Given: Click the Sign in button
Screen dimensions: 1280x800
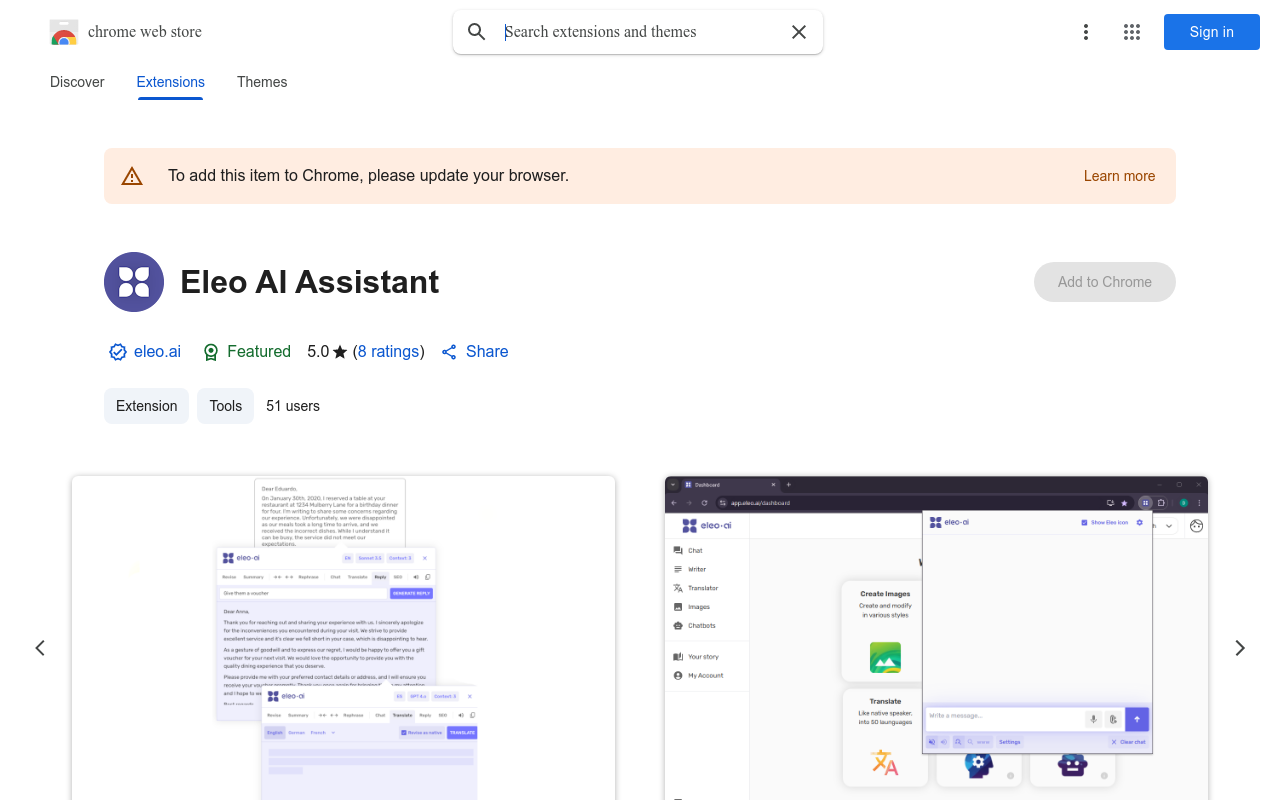Looking at the screenshot, I should (1212, 32).
